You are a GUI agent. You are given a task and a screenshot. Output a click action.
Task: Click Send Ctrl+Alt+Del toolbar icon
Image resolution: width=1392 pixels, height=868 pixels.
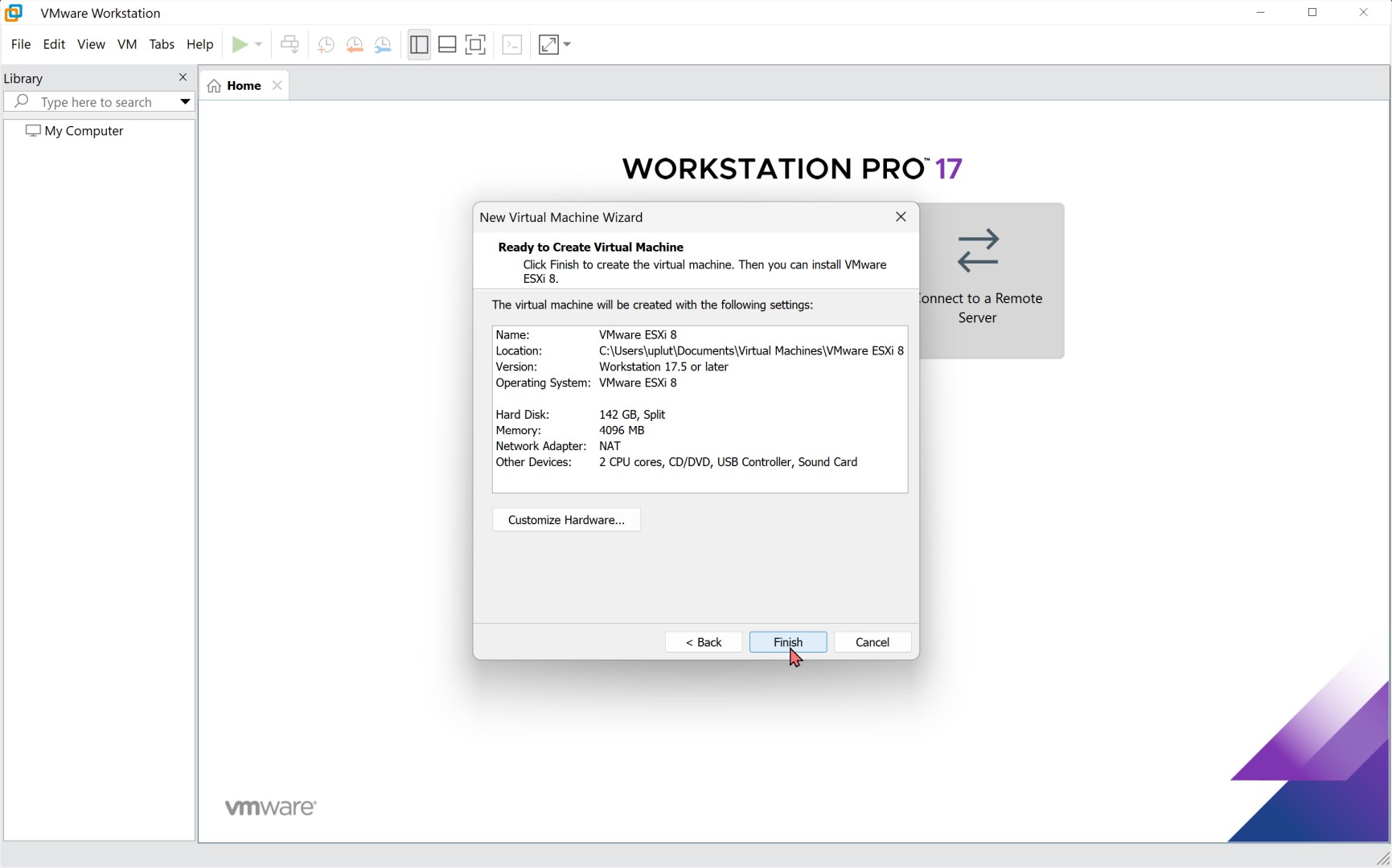[x=290, y=45]
